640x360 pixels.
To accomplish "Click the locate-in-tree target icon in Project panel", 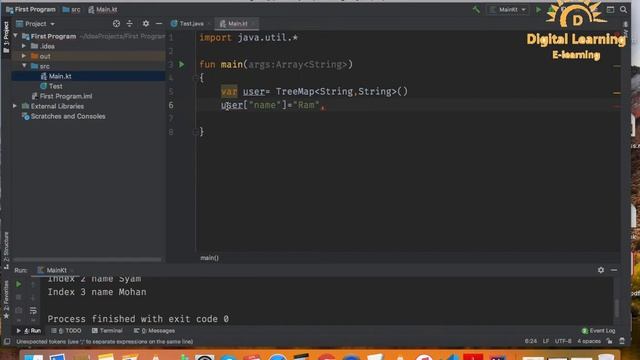I will 116,24.
